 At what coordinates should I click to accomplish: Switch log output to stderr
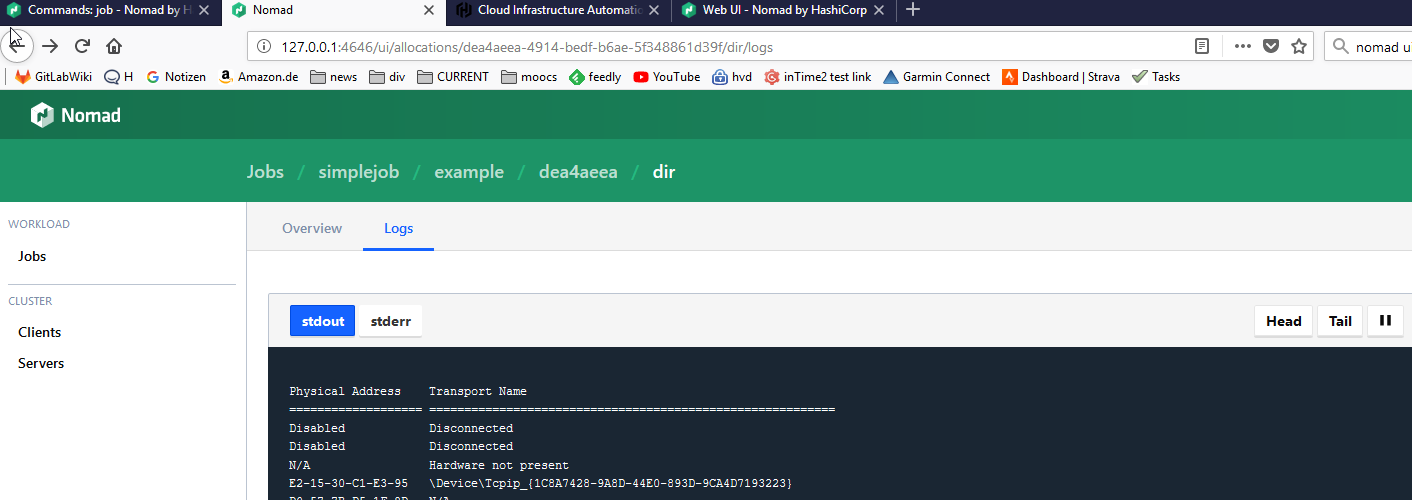[x=391, y=321]
